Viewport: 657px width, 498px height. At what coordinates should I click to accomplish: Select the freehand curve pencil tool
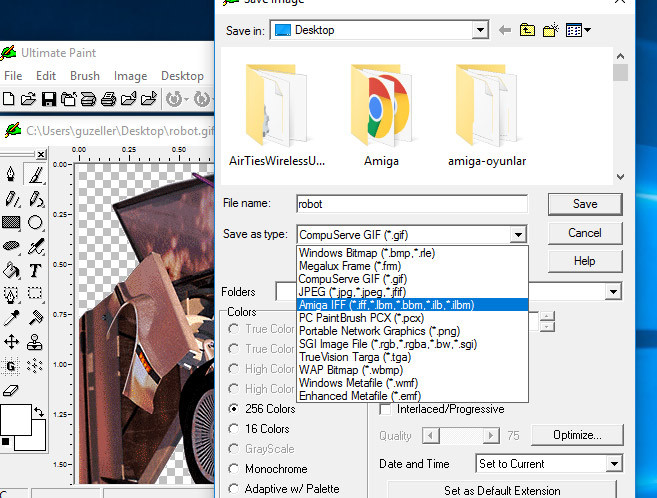[35, 199]
